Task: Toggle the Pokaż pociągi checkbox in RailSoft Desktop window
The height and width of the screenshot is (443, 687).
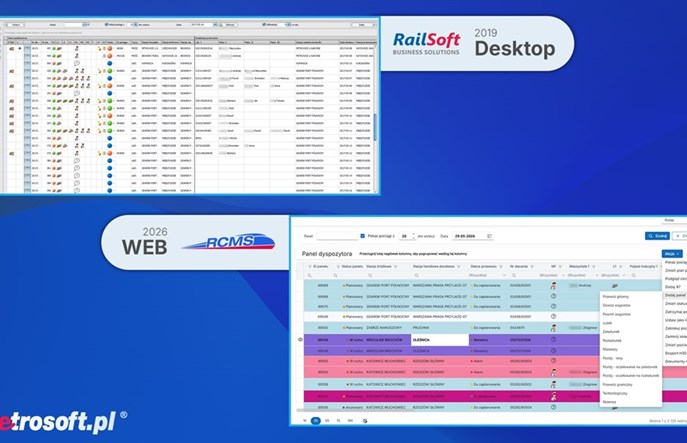Action: point(106,25)
